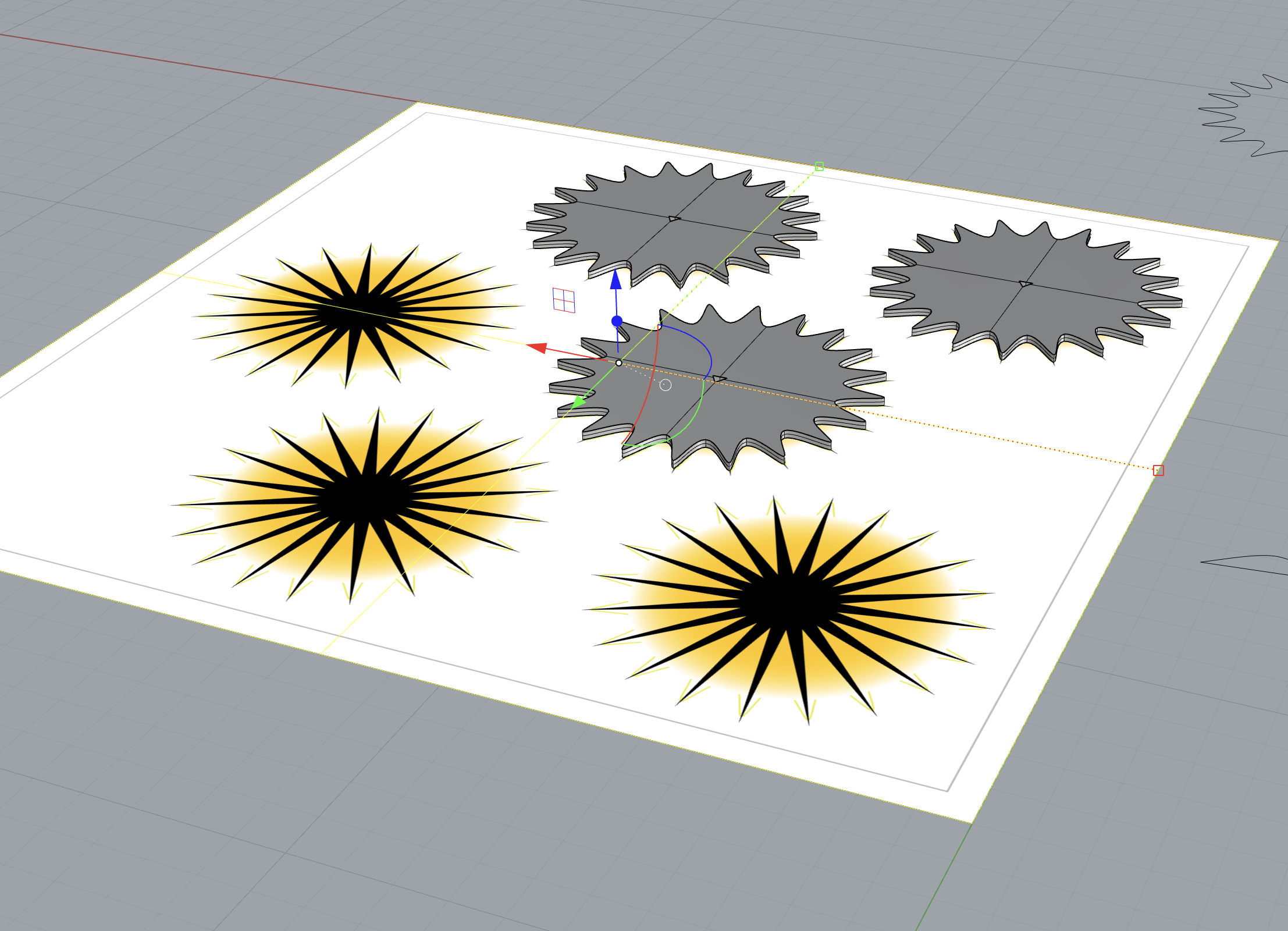
Task: Click the blue extrude dot on Z axis
Action: [x=617, y=321]
